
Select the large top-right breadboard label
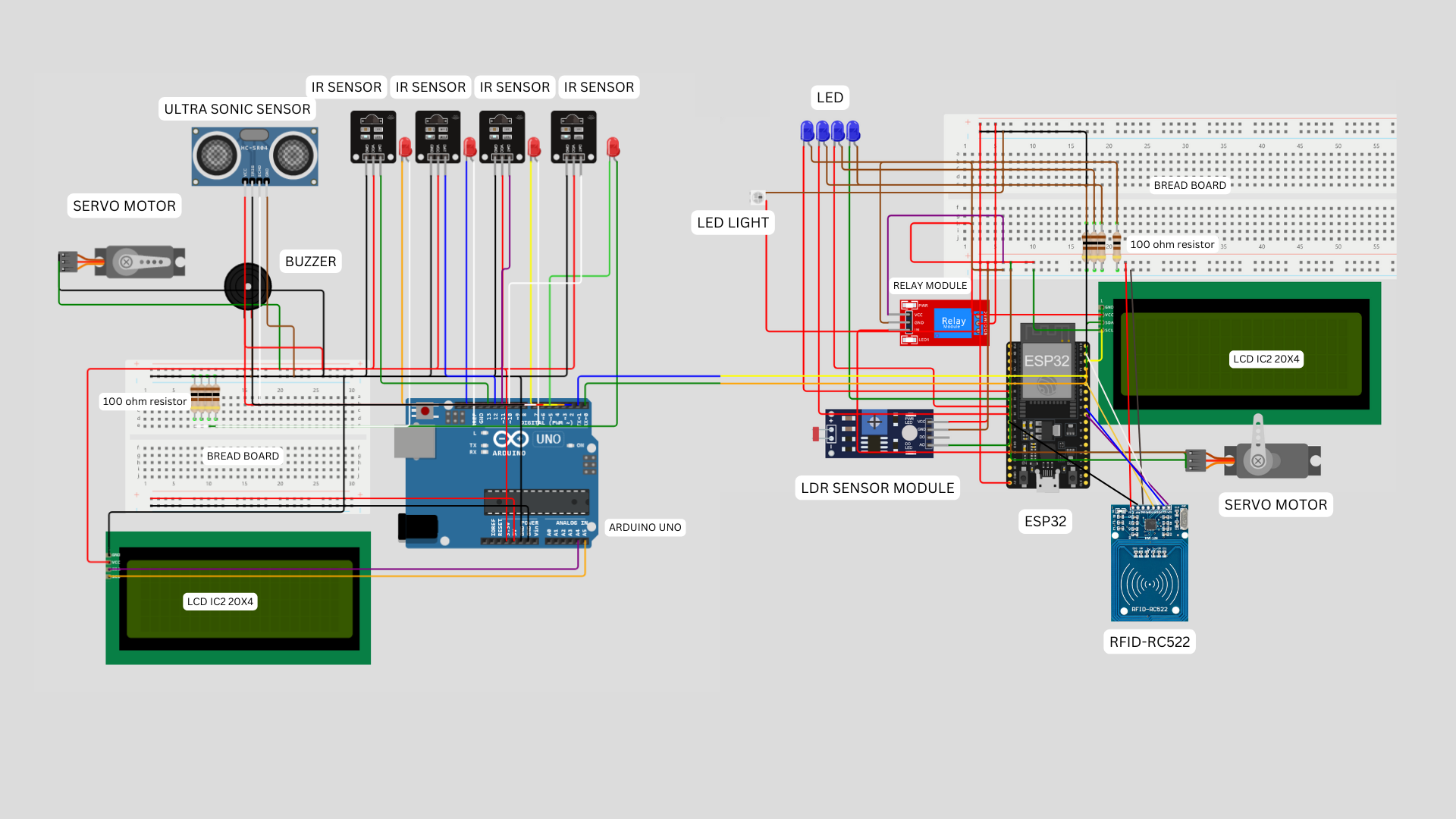pos(1189,185)
